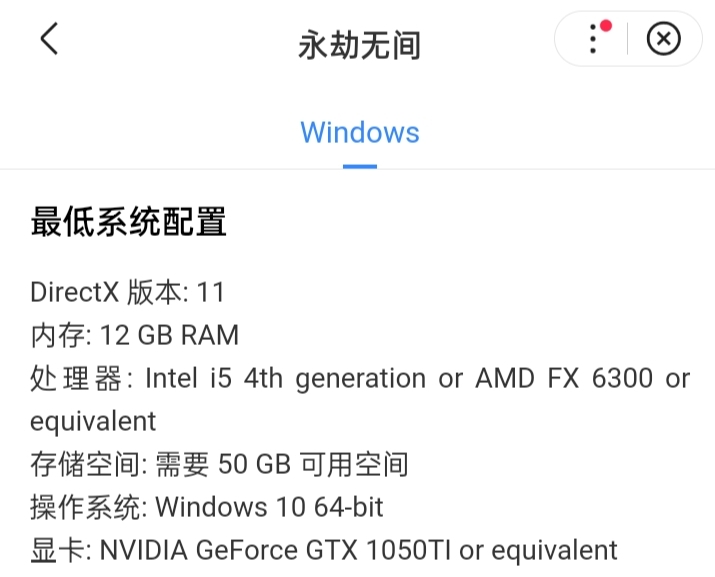
Task: Click the 存储空间 label
Action: click(x=85, y=464)
